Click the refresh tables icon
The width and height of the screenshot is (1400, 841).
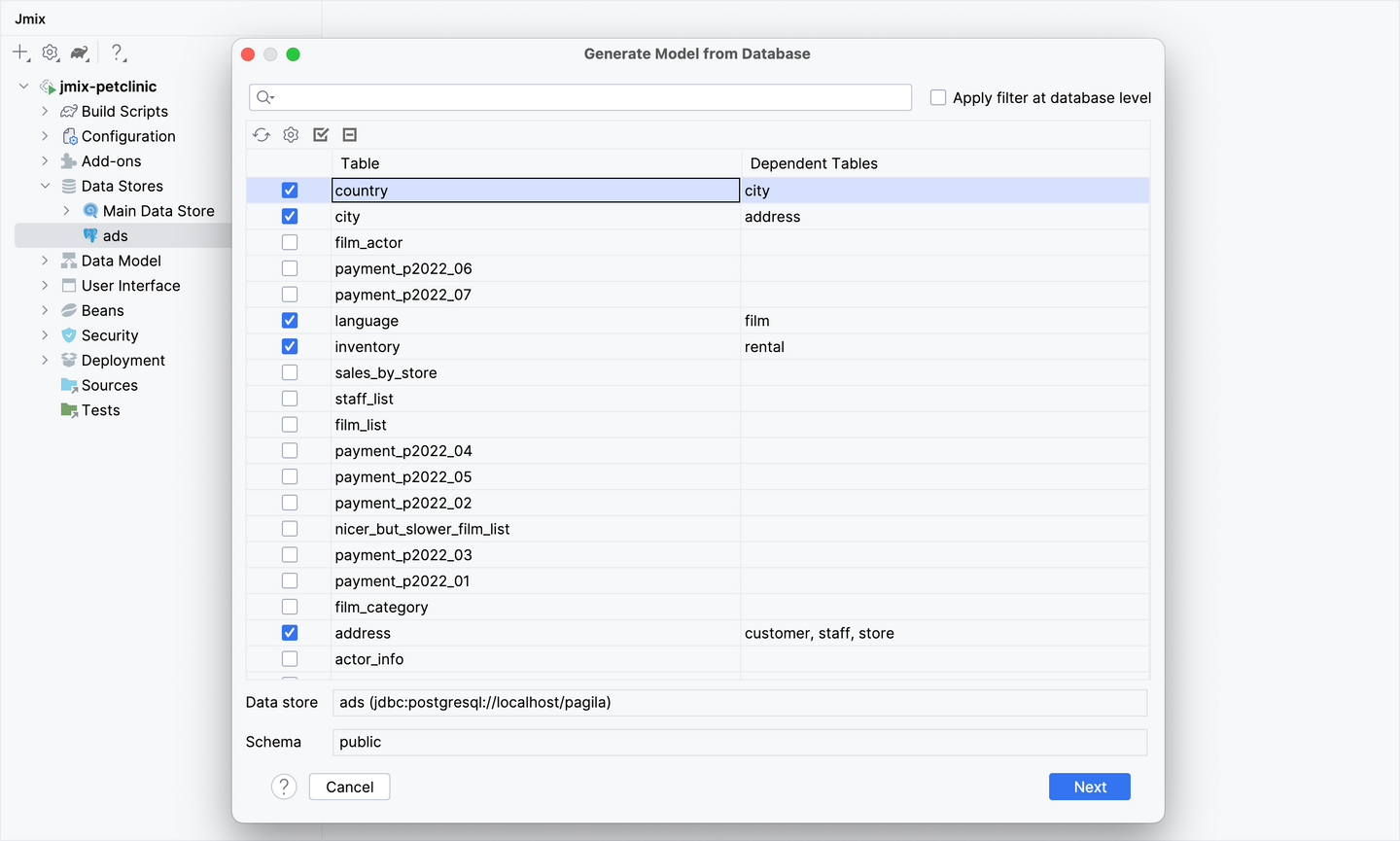[x=262, y=135]
